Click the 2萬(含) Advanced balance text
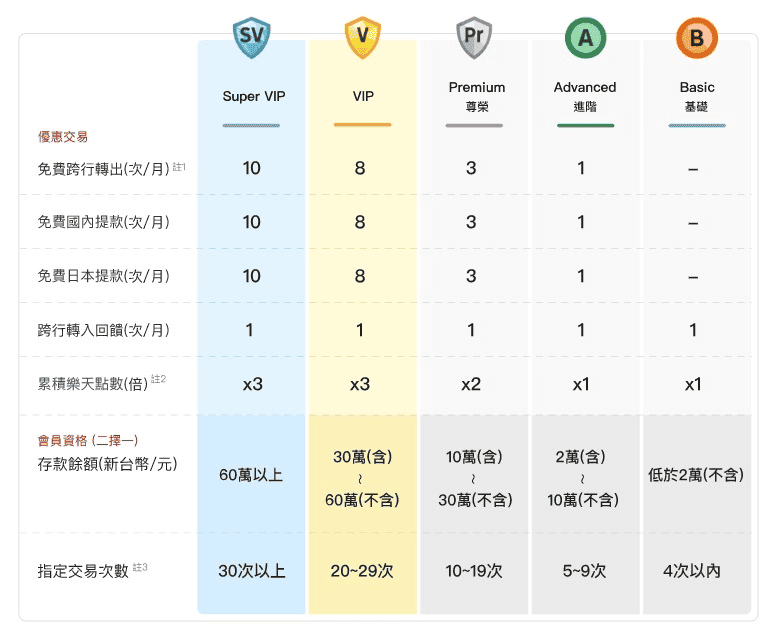The image size is (771, 632). click(581, 457)
